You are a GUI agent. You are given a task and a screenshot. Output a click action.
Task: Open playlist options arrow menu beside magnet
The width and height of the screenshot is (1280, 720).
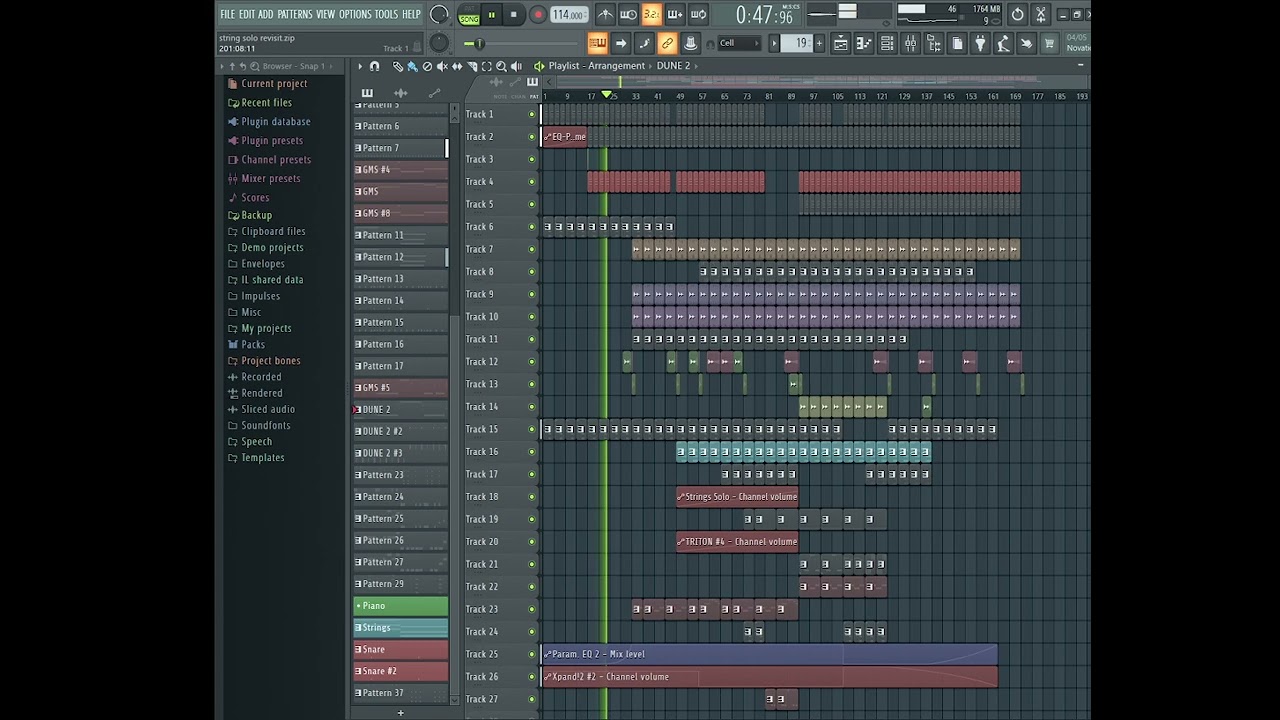point(360,66)
